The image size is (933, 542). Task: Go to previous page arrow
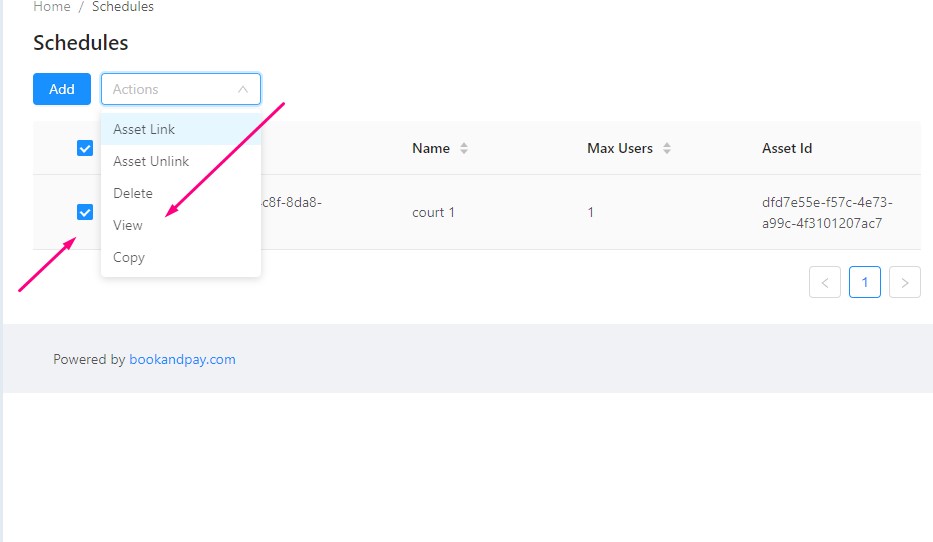click(x=825, y=282)
